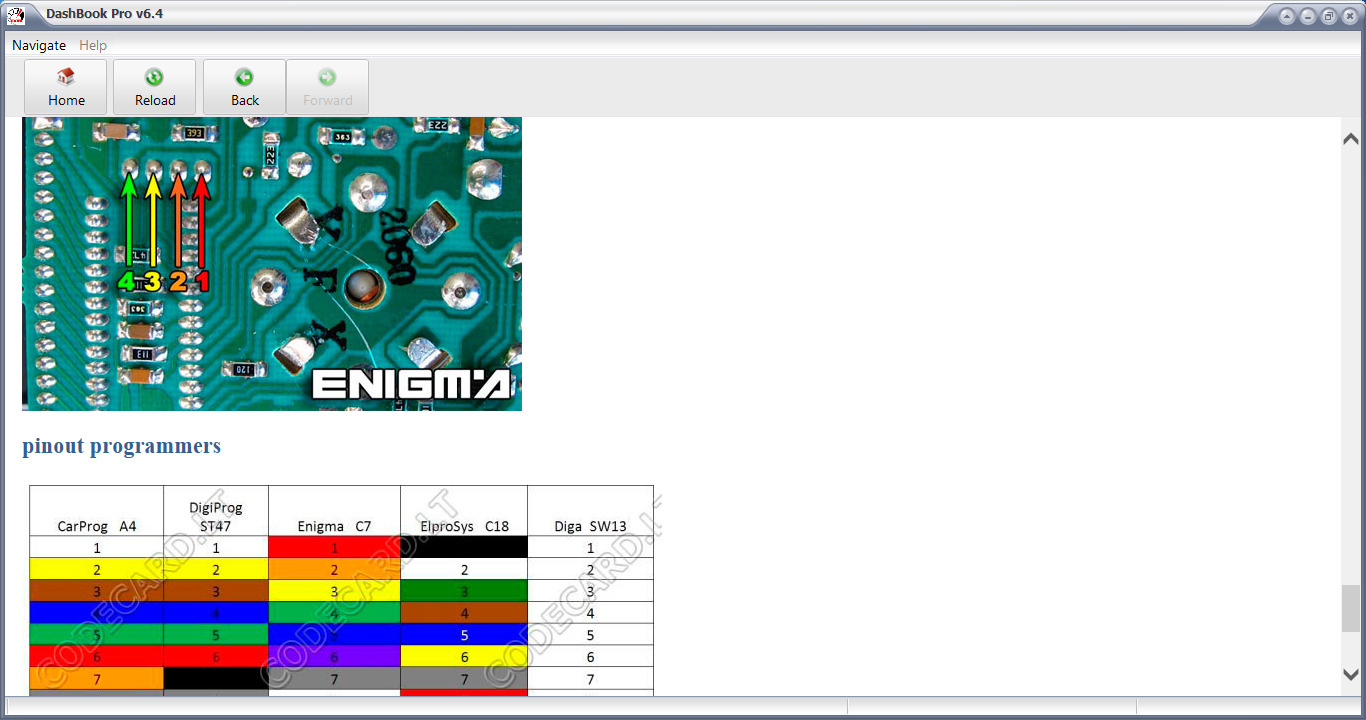1366x720 pixels.
Task: Click ElproSys pin 2 white cell
Action: pos(464,569)
